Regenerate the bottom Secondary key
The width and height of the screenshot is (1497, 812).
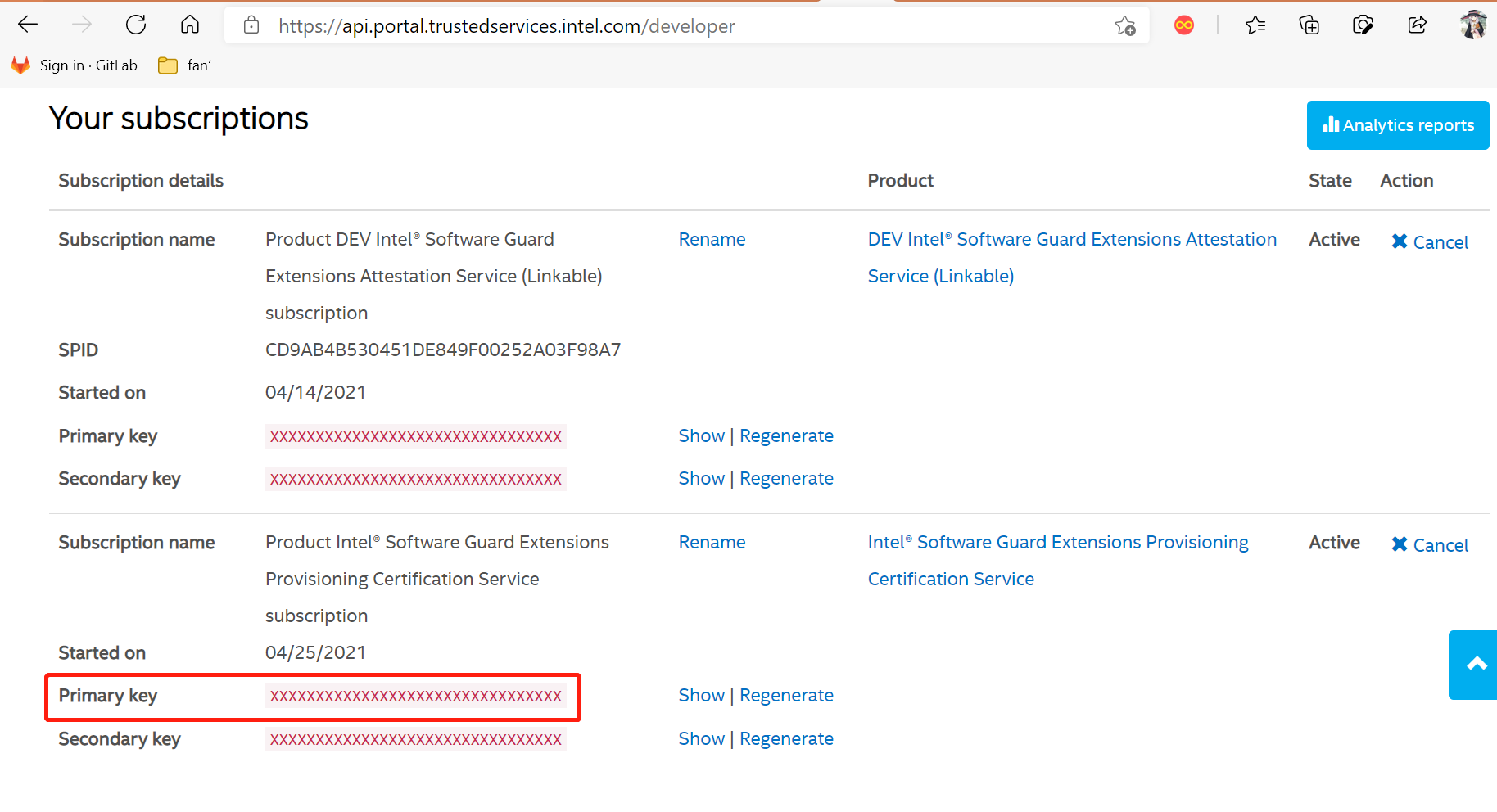786,738
